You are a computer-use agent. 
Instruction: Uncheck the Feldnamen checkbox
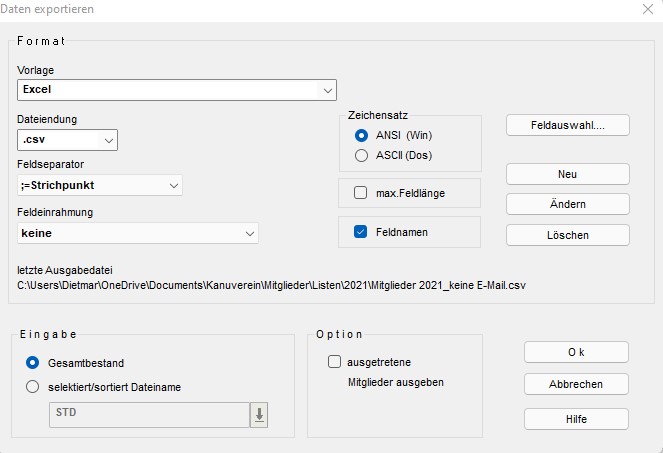click(x=361, y=232)
